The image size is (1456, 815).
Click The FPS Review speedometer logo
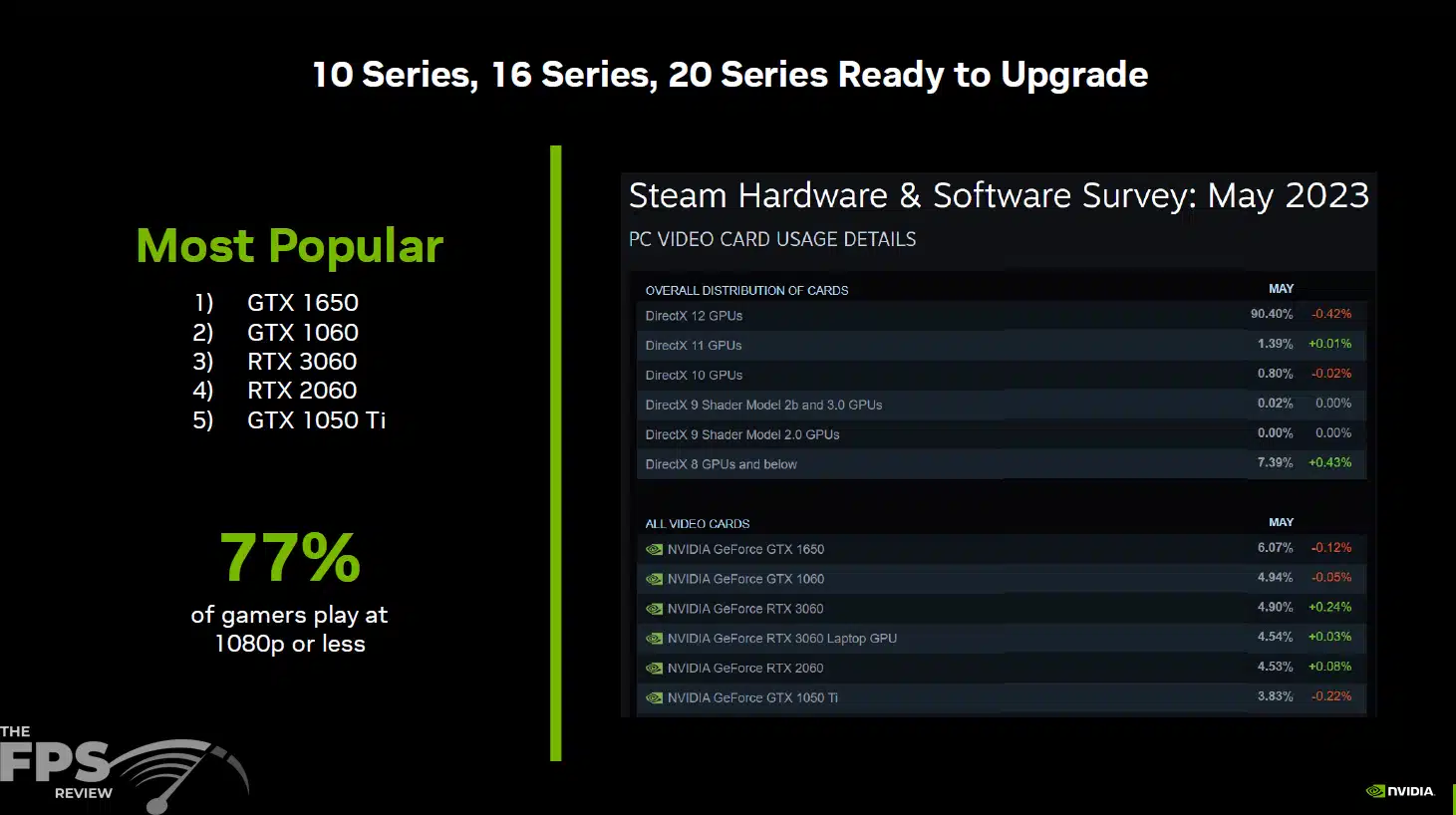(124, 768)
